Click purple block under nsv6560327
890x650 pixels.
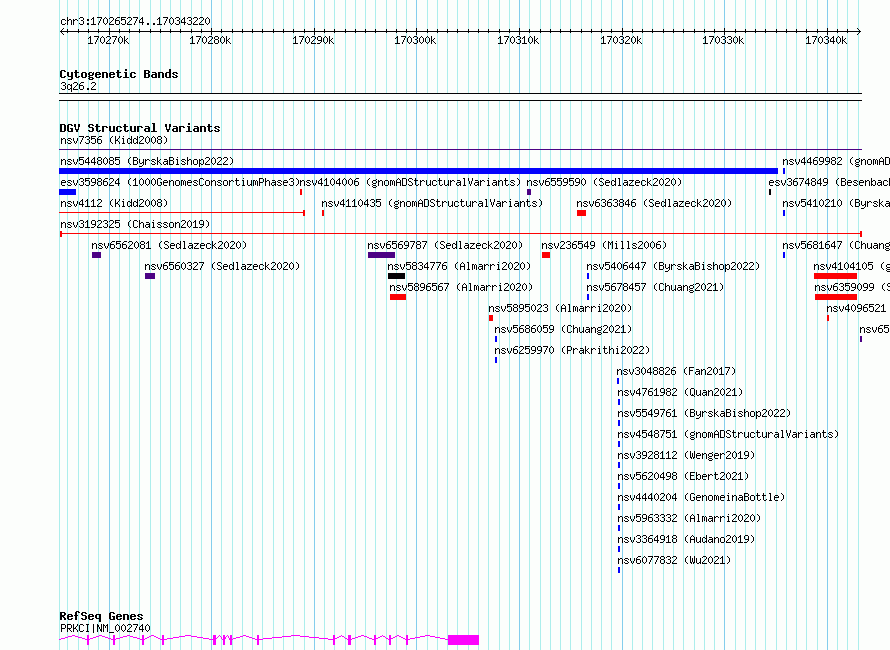(x=150, y=276)
